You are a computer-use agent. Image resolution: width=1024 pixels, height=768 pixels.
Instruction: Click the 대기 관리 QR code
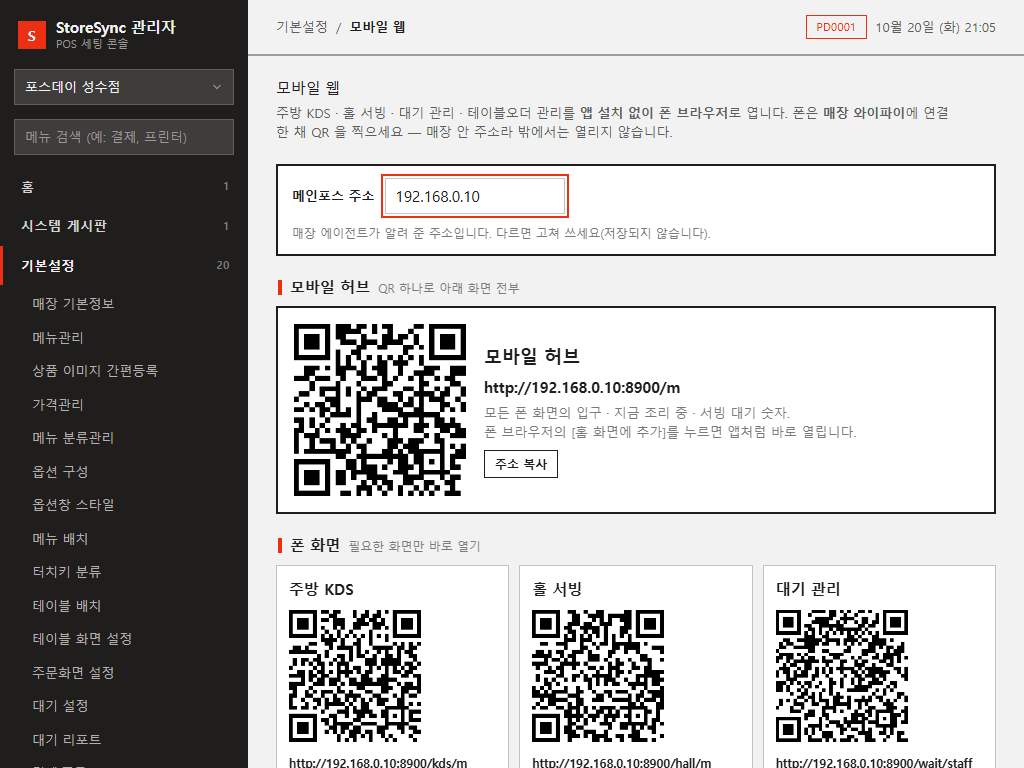(842, 676)
